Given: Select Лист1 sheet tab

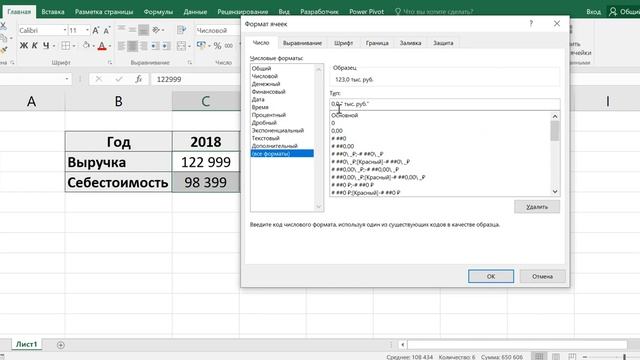Looking at the screenshot, I should 27,344.
